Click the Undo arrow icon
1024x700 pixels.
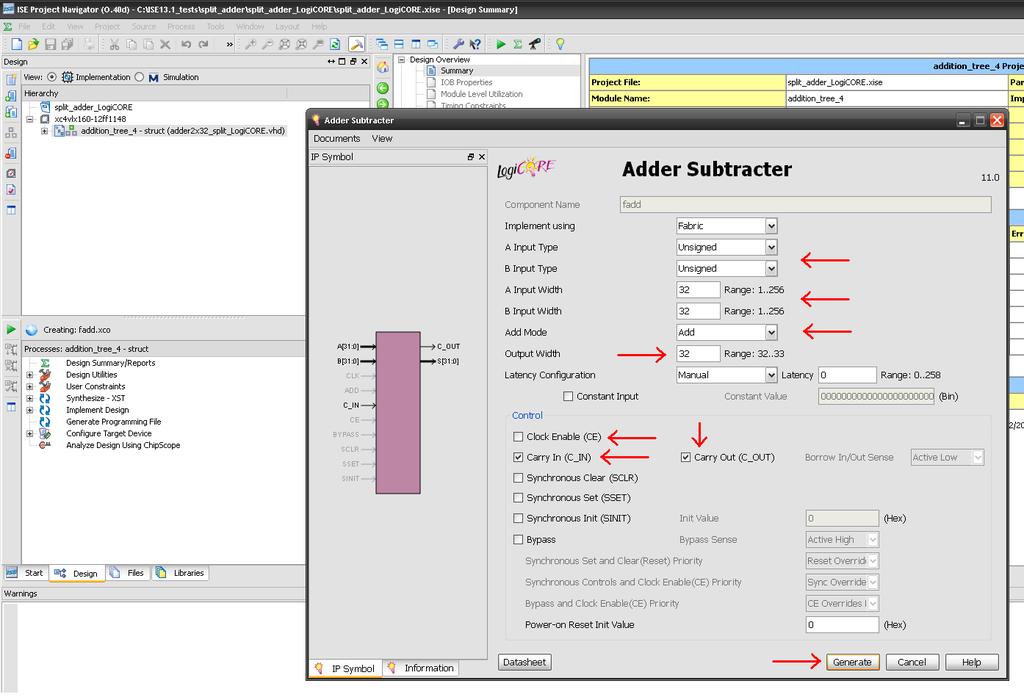186,44
